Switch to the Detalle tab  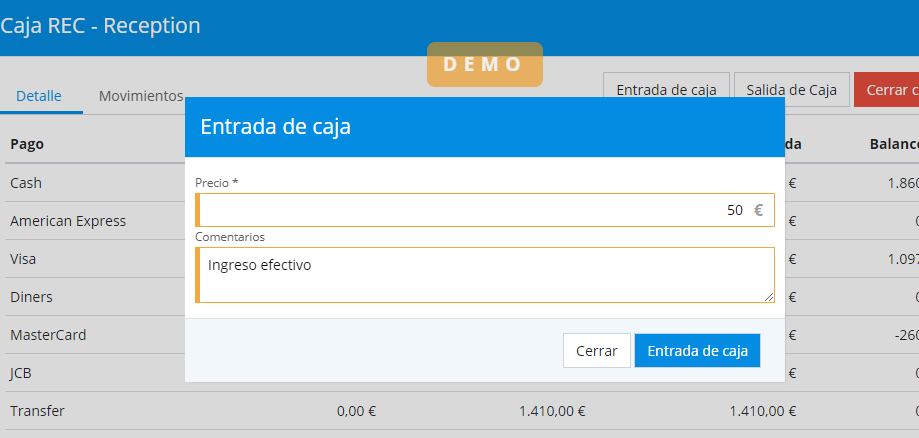[41, 96]
